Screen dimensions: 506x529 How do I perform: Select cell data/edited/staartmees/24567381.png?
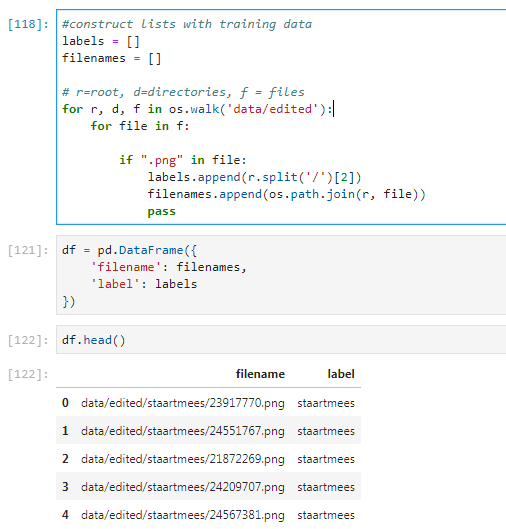(182, 515)
